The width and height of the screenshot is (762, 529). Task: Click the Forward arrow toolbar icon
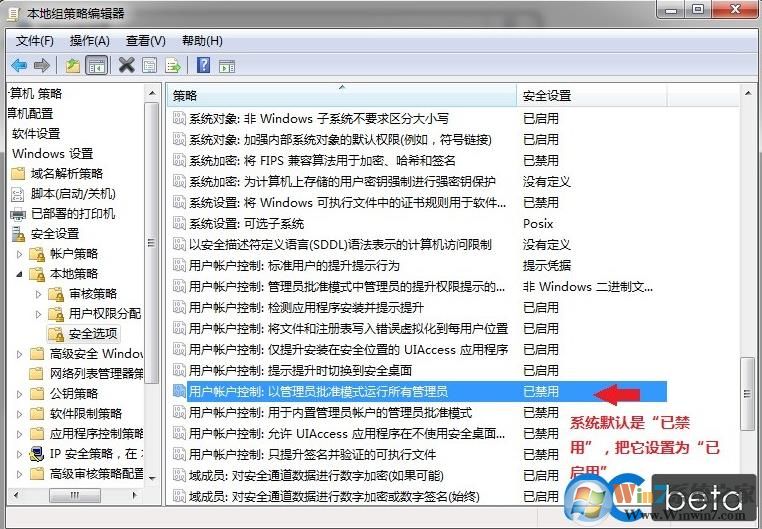point(42,65)
